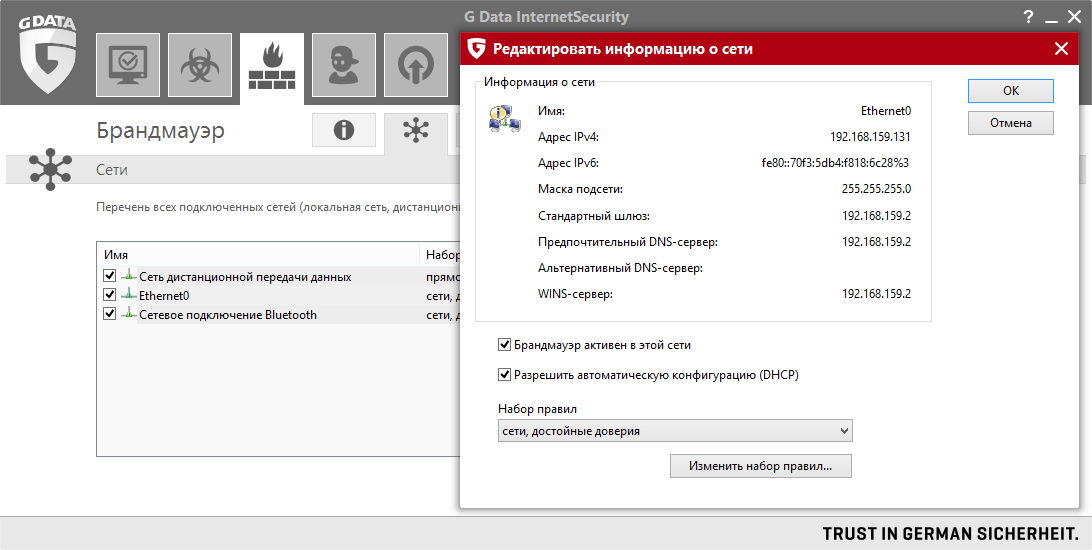Toggle the Ethernet0 network checkbox
Screen dimensions: 1092x550
pyautogui.click(x=110, y=295)
